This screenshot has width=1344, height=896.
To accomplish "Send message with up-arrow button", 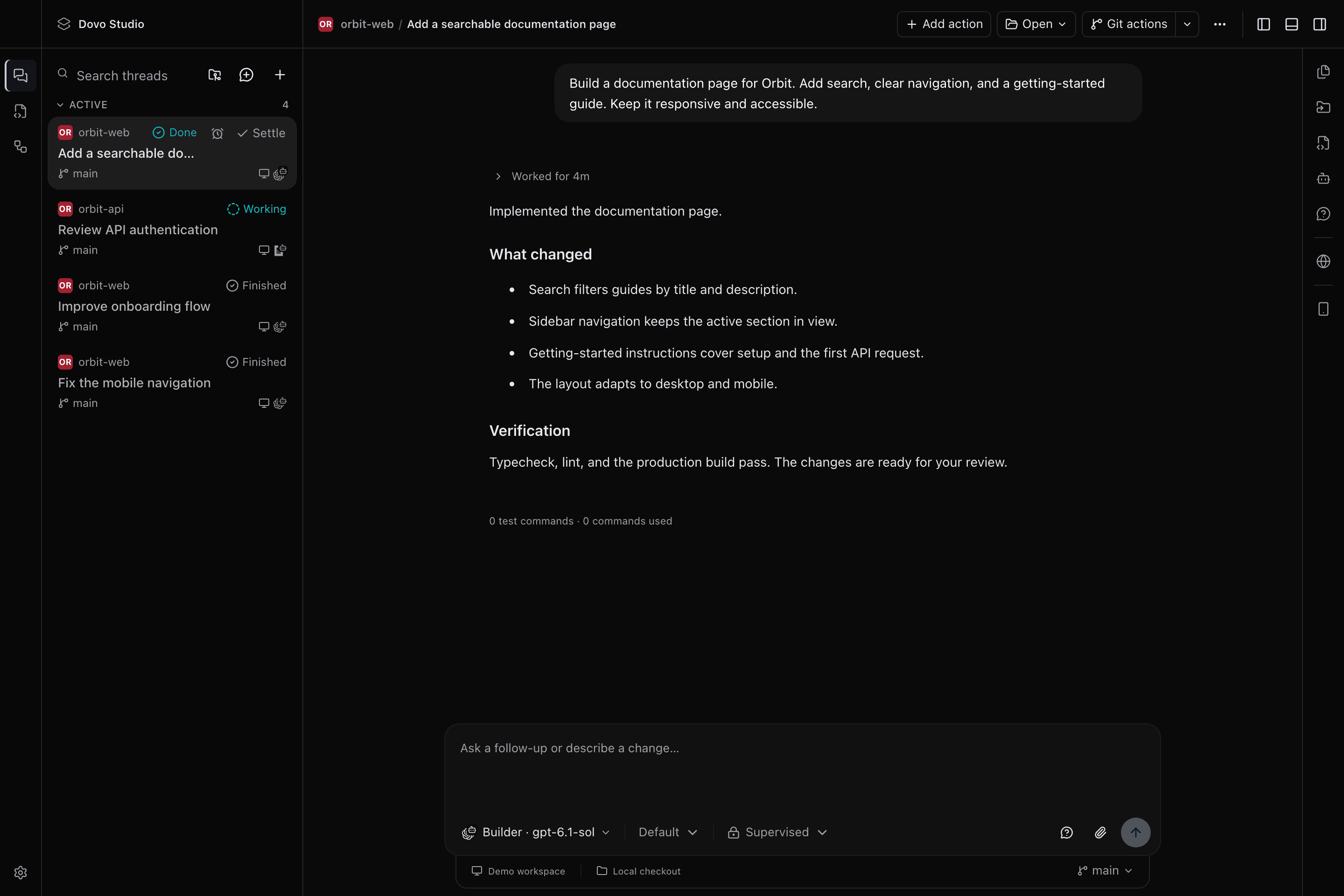I will click(x=1135, y=833).
